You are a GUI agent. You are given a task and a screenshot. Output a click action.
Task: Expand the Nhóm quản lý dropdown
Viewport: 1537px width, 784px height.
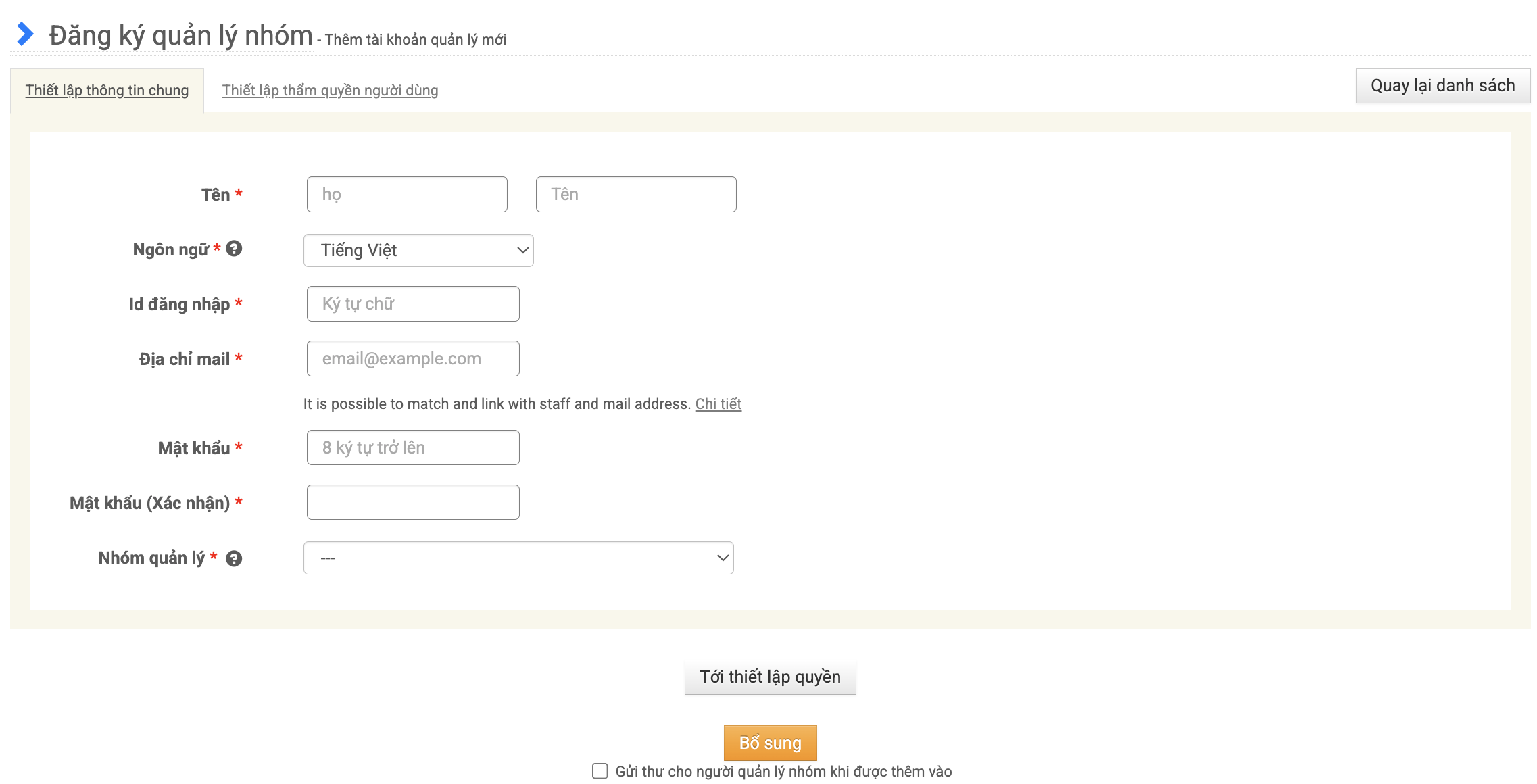(518, 558)
